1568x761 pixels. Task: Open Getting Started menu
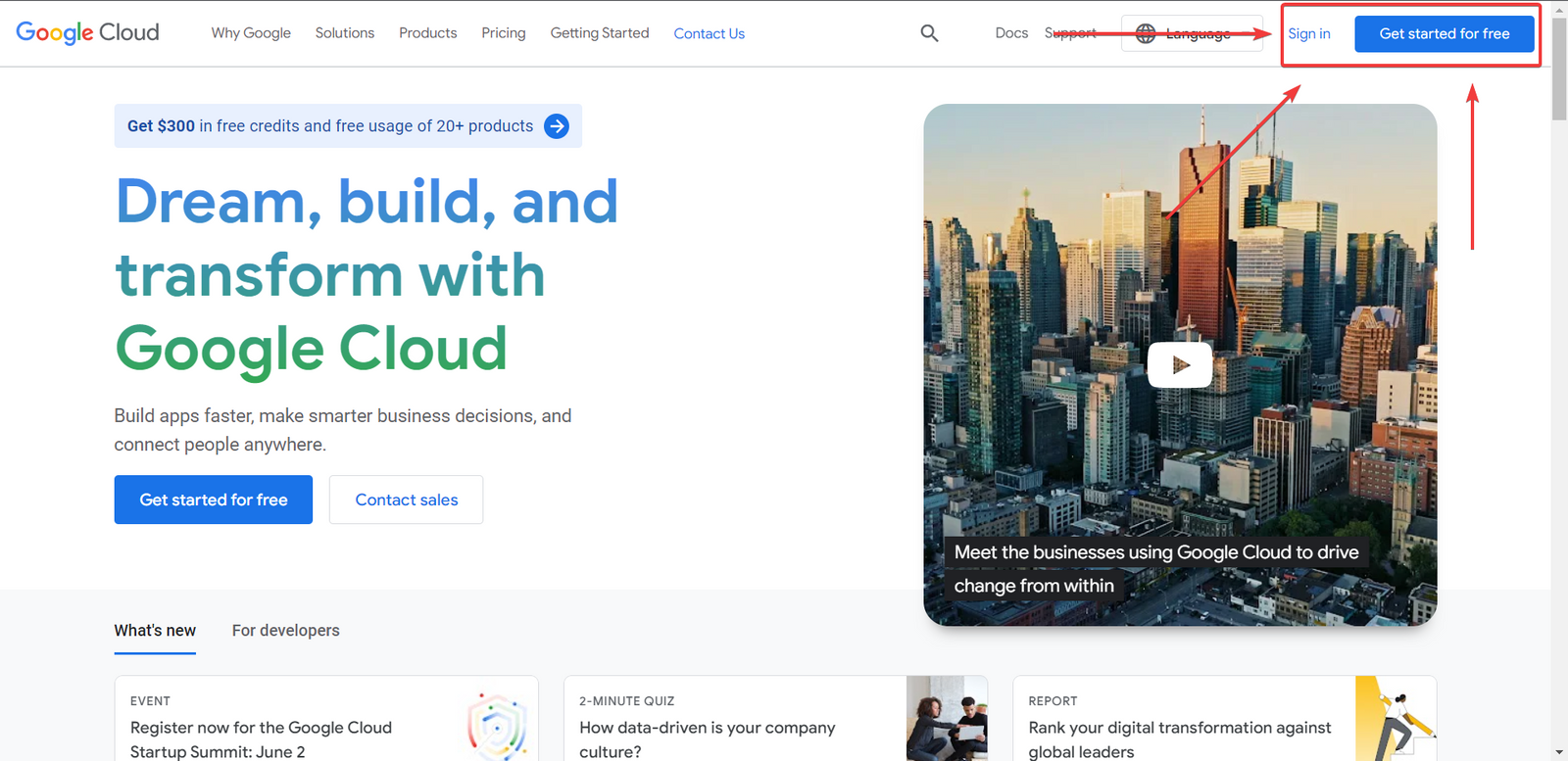click(600, 33)
